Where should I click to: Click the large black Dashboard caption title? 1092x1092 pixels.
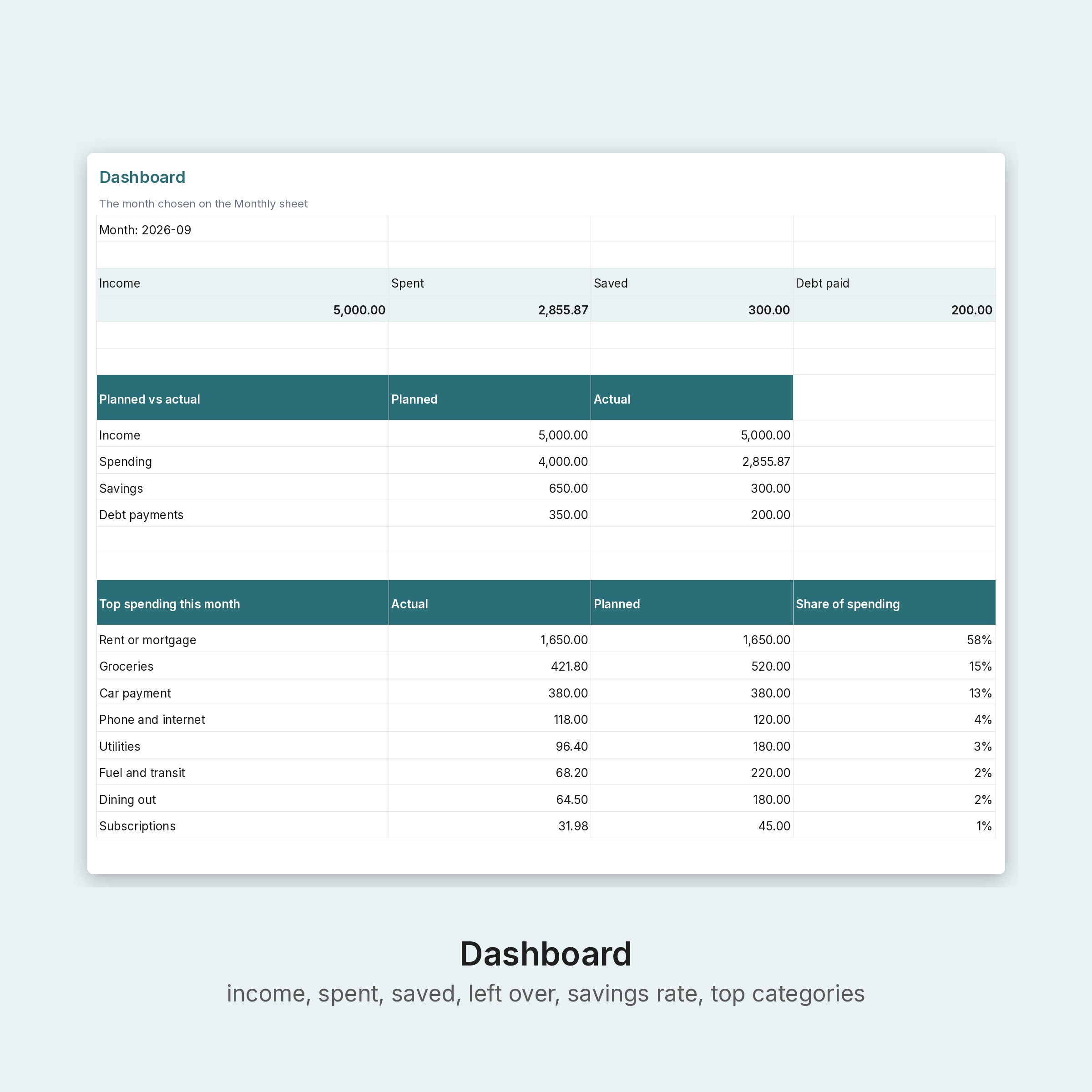click(x=546, y=955)
